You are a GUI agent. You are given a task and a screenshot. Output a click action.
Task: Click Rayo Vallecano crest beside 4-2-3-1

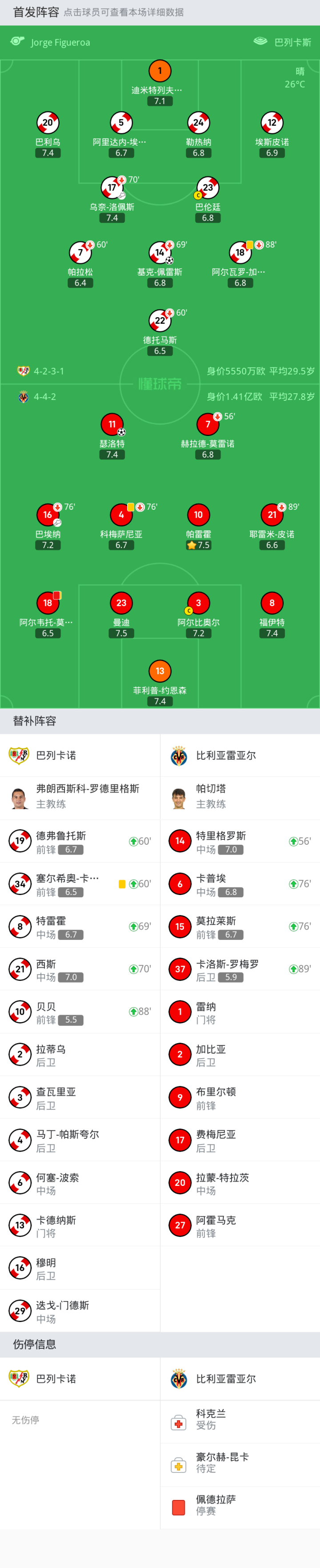click(x=23, y=371)
